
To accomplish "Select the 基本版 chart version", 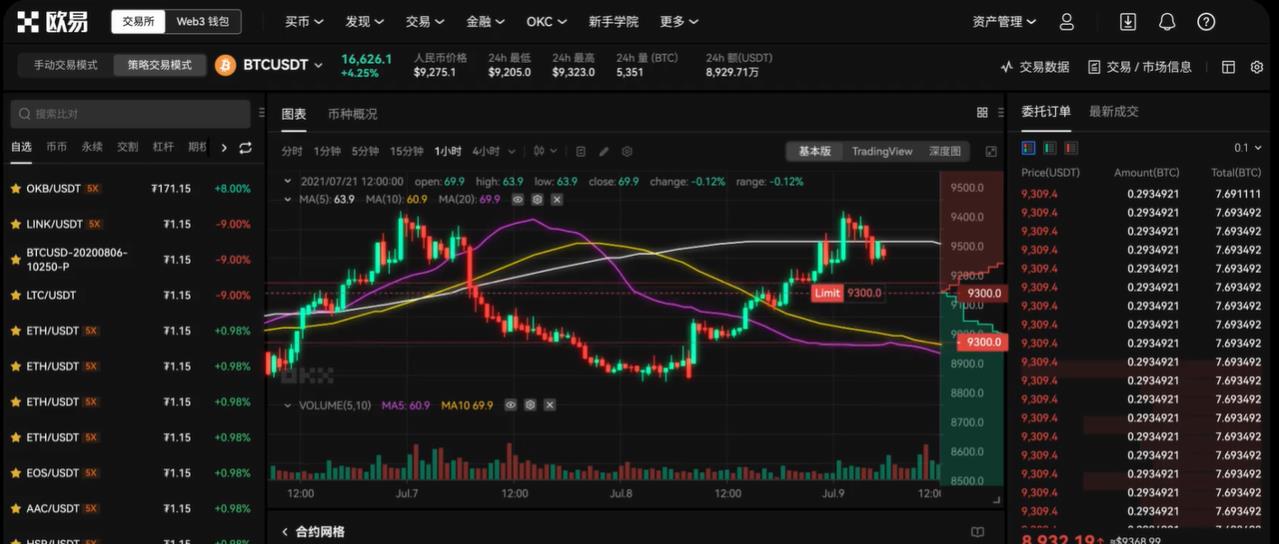I will (814, 151).
